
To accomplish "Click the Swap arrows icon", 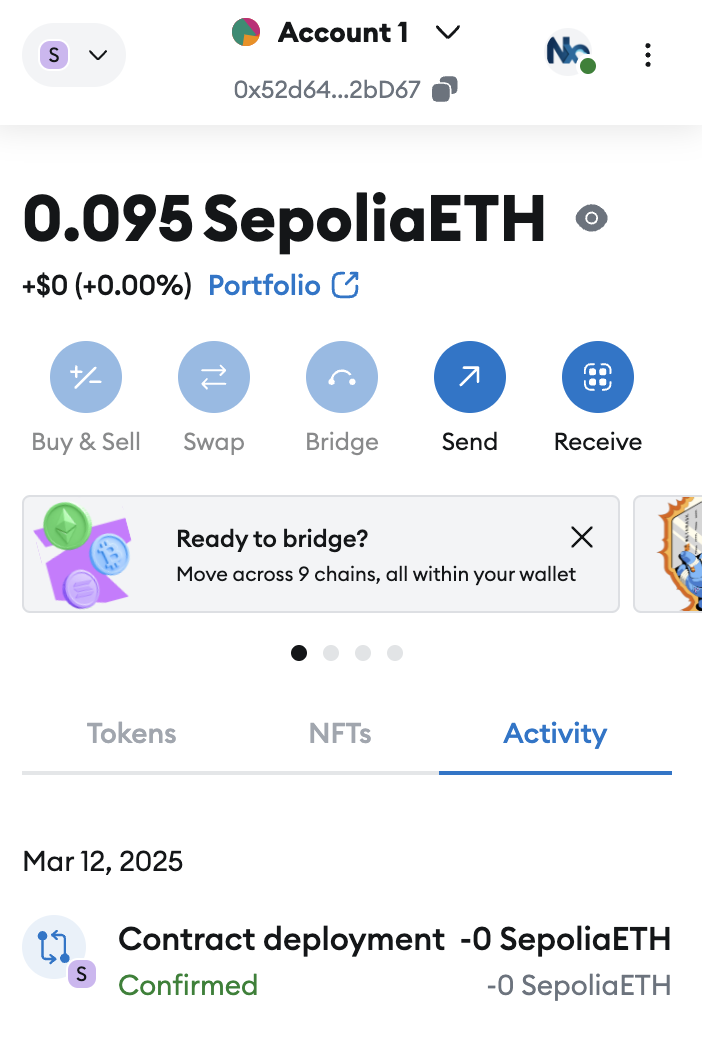I will (x=213, y=377).
